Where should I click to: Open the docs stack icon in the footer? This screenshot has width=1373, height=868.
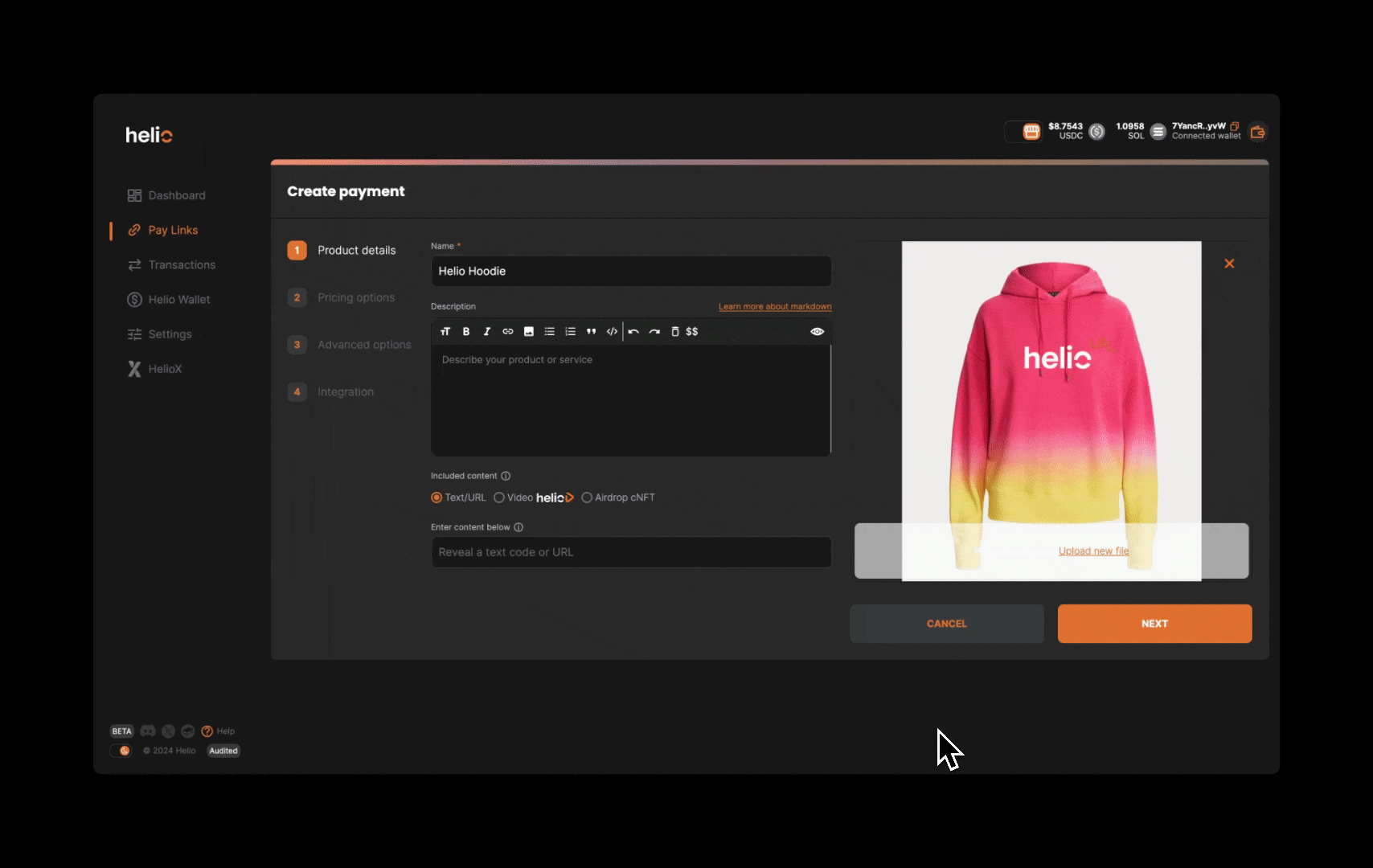coord(187,731)
